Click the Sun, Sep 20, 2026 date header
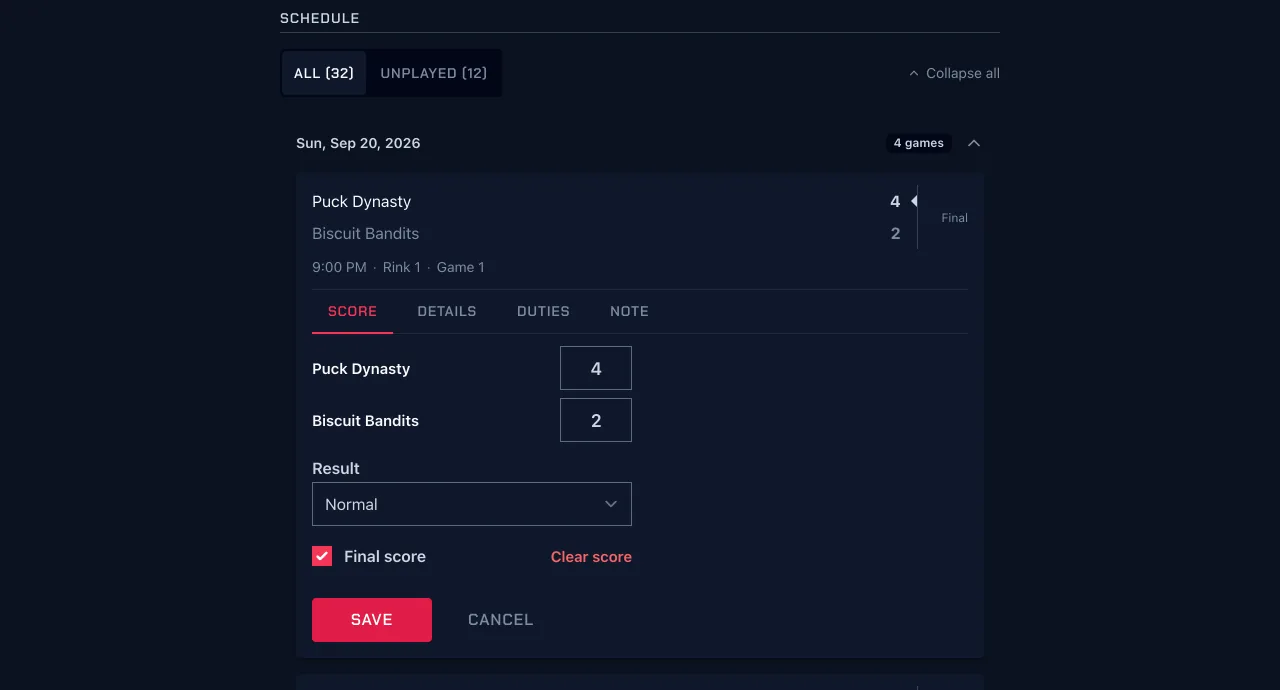 358,143
